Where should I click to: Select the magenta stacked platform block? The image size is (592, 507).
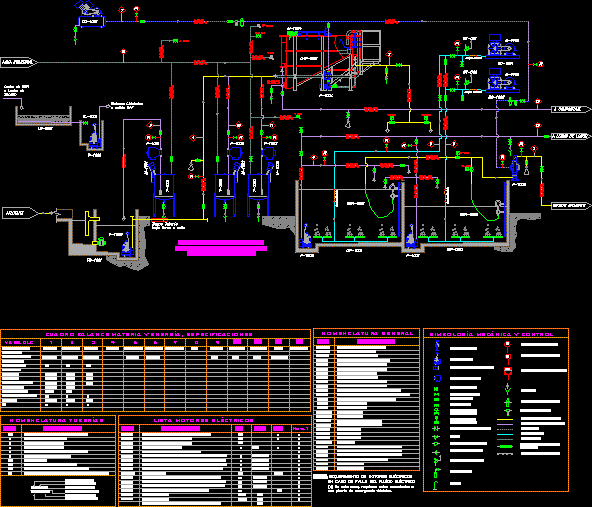point(221,248)
